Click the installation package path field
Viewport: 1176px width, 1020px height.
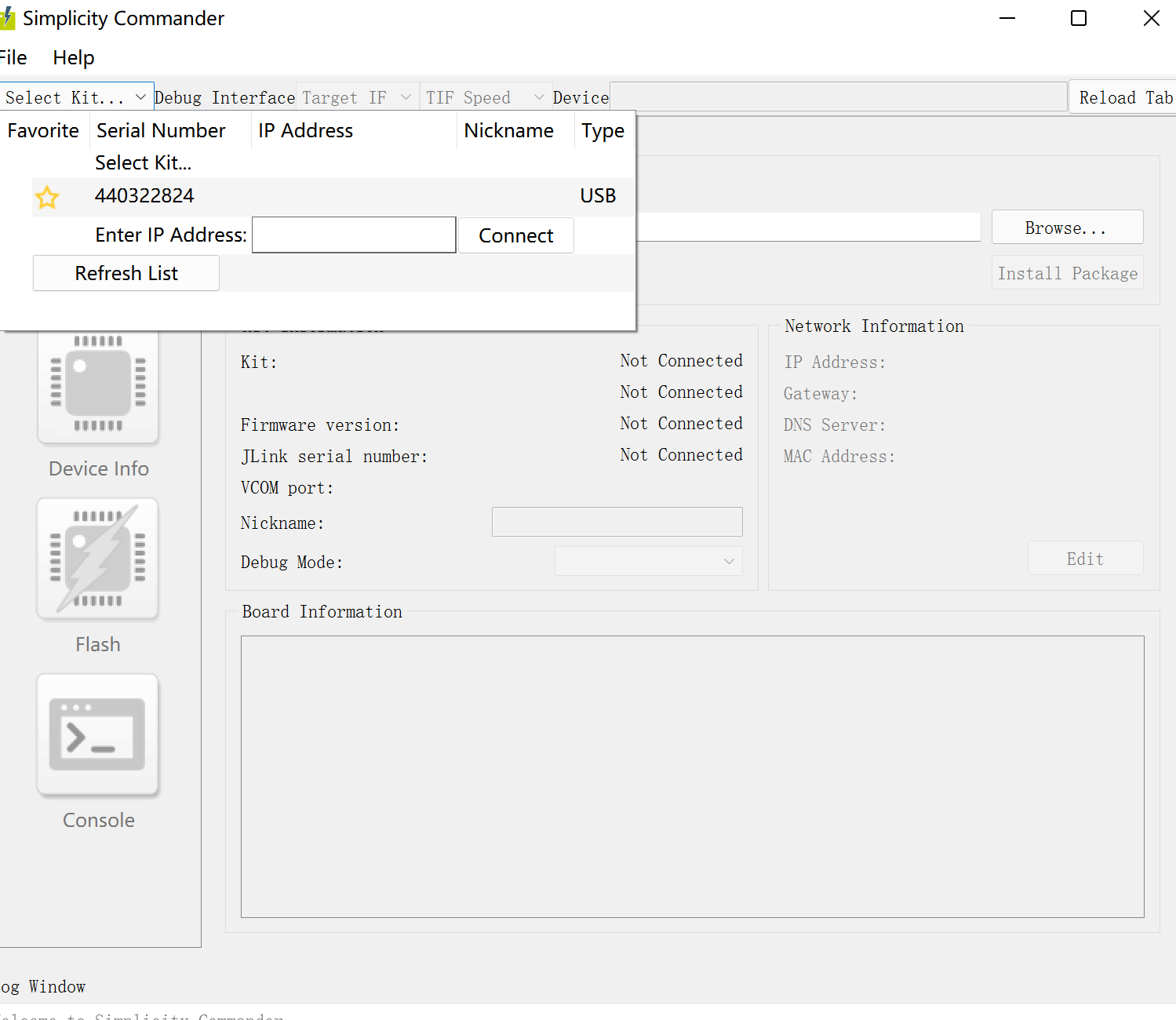point(808,227)
